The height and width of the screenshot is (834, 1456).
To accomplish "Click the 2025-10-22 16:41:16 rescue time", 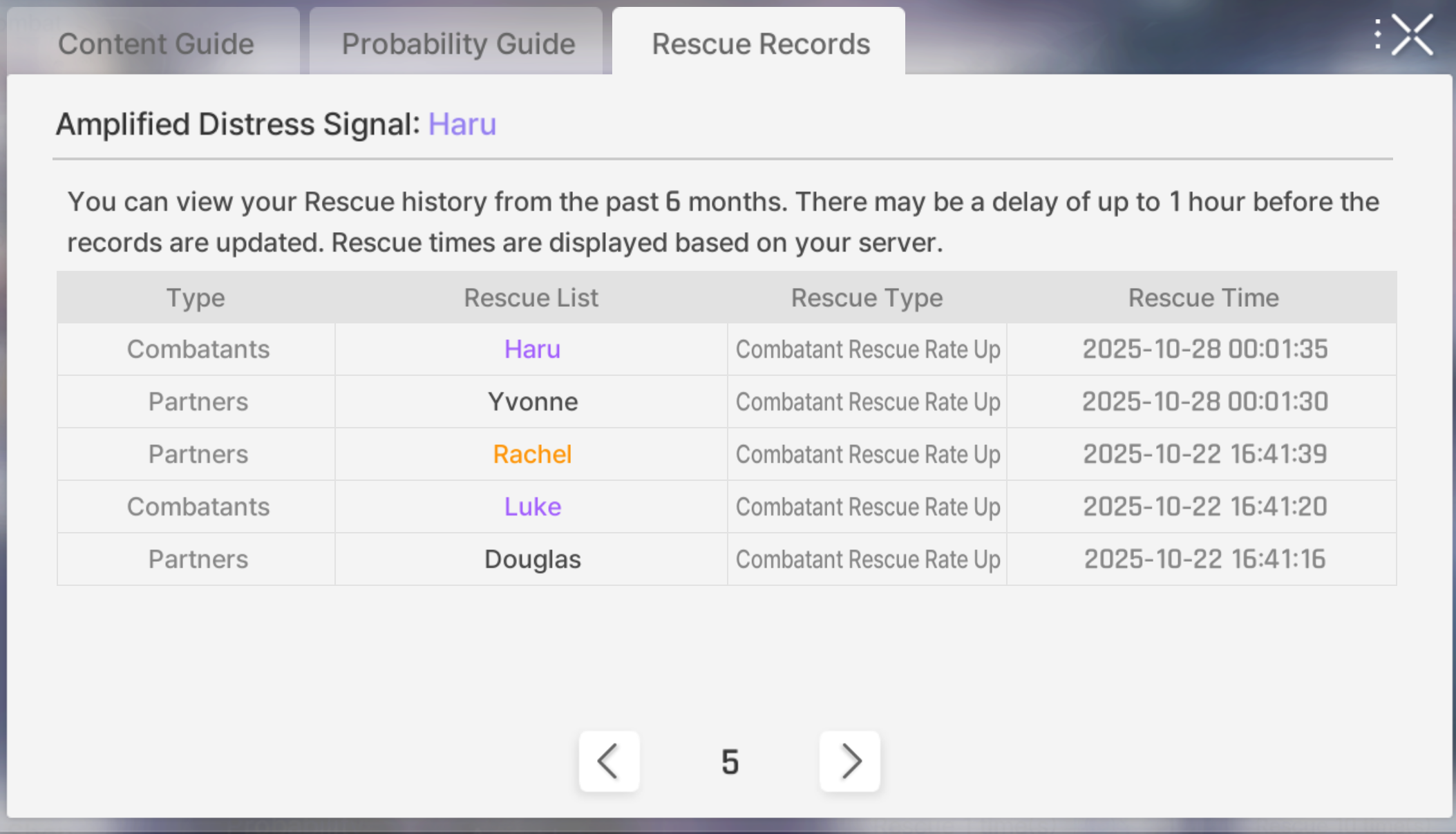I will (1204, 559).
